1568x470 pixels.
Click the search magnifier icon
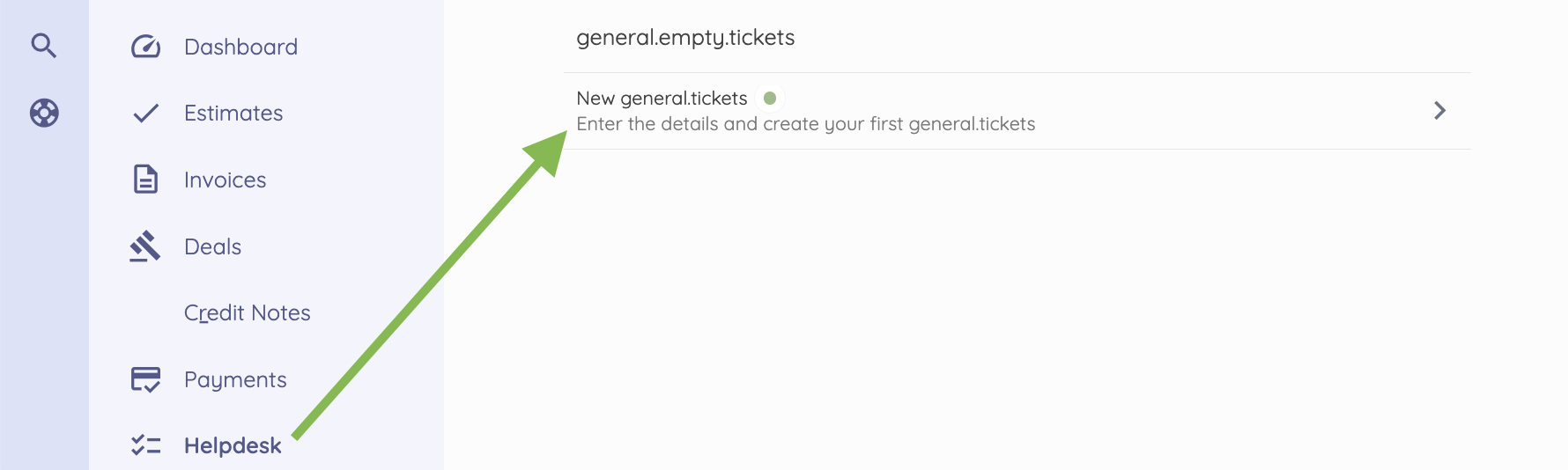click(x=44, y=45)
